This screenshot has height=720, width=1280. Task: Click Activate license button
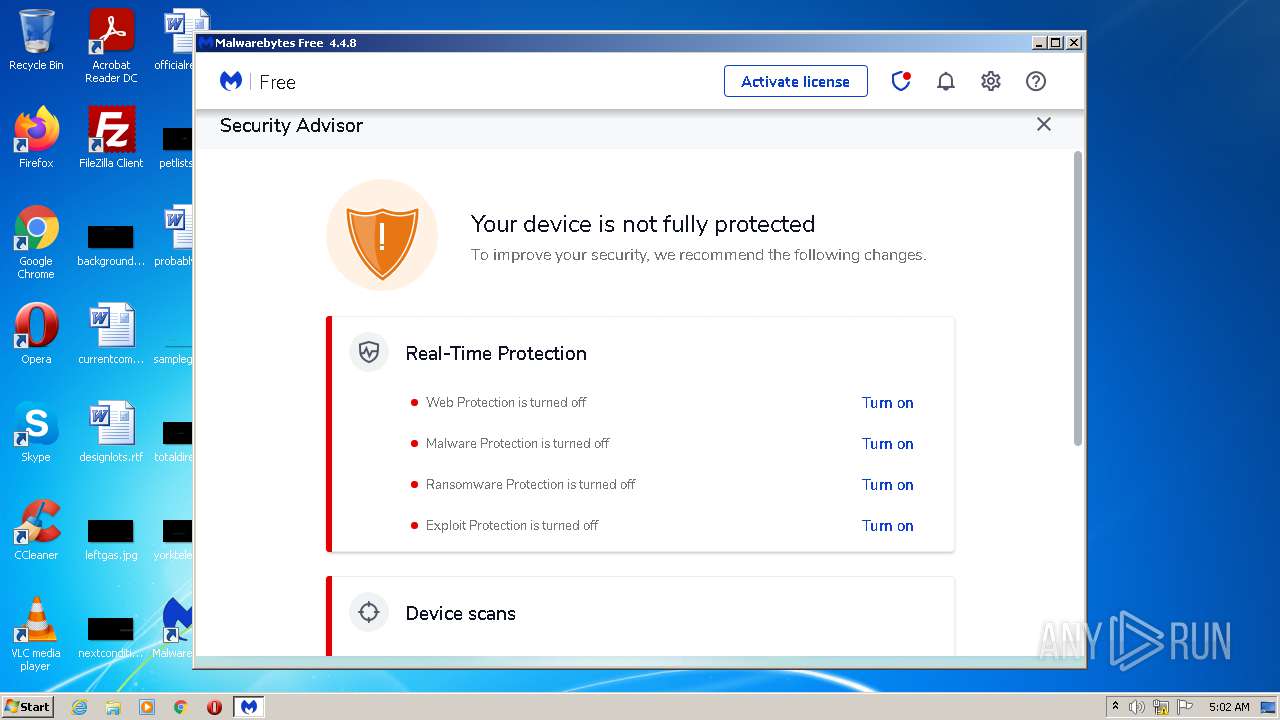point(796,82)
